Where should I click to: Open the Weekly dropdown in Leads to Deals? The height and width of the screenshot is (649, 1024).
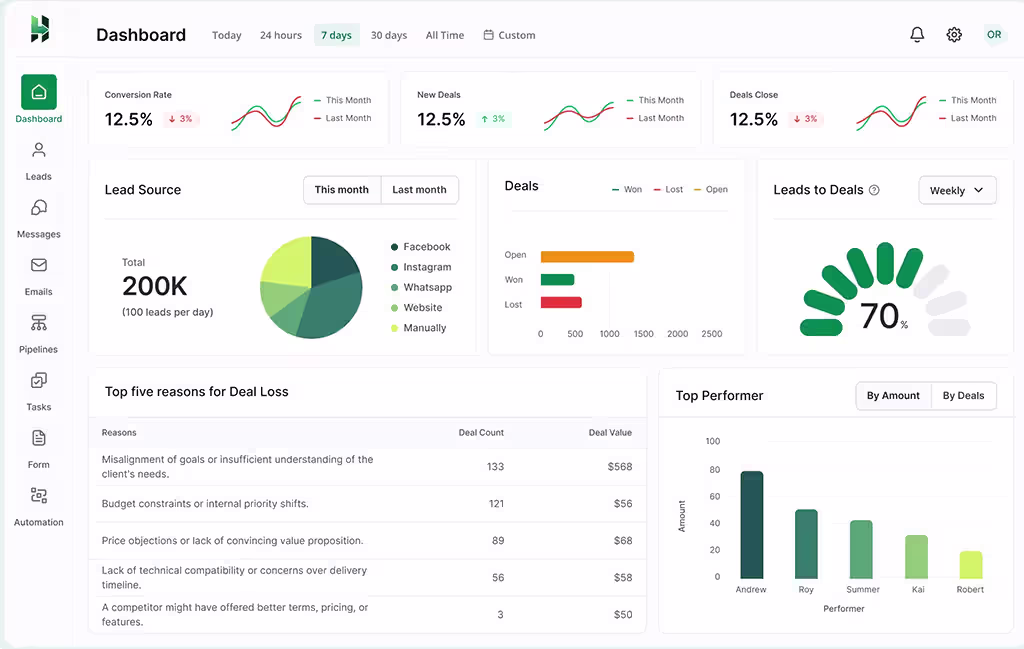pyautogui.click(x=957, y=189)
